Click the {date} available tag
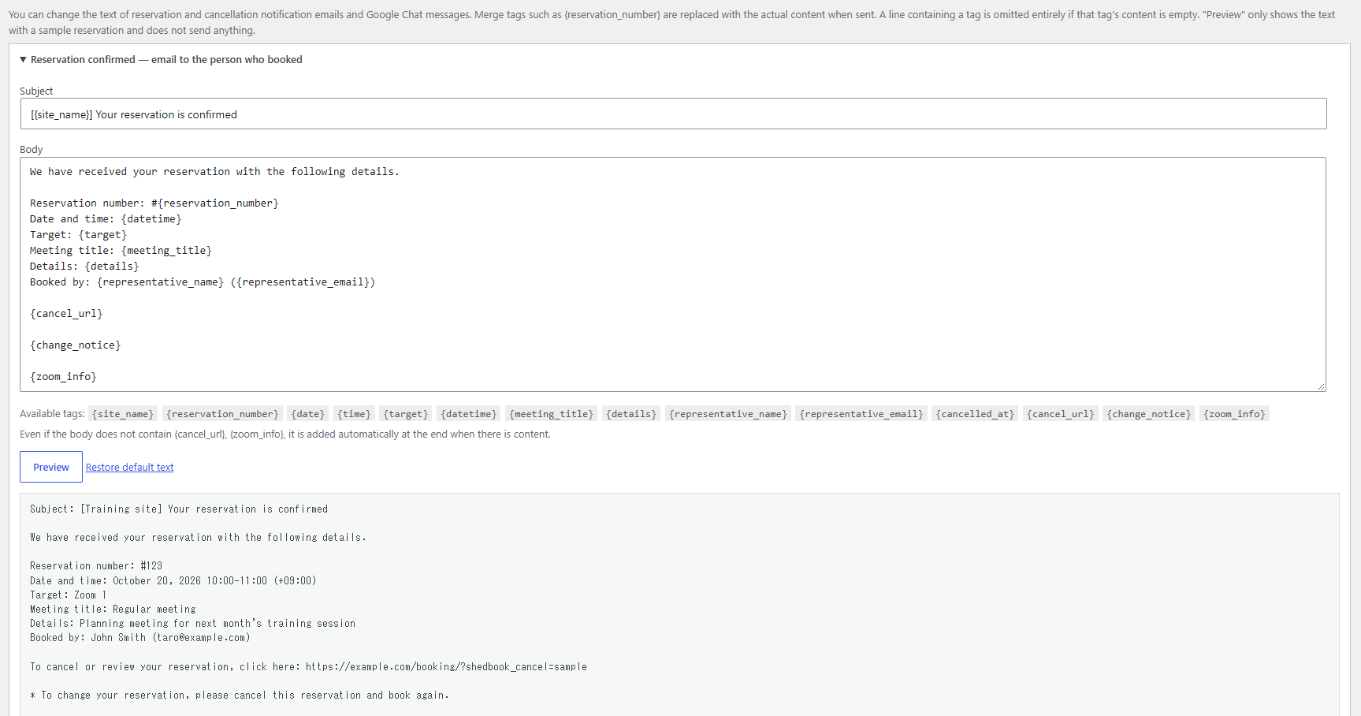 308,414
